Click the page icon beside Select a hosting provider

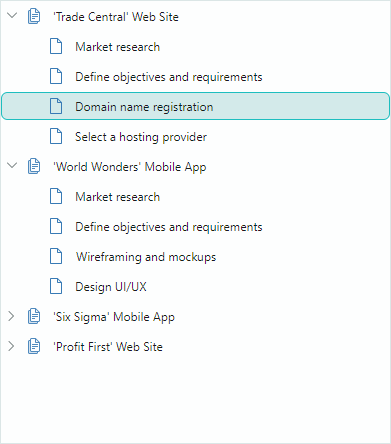click(56, 136)
